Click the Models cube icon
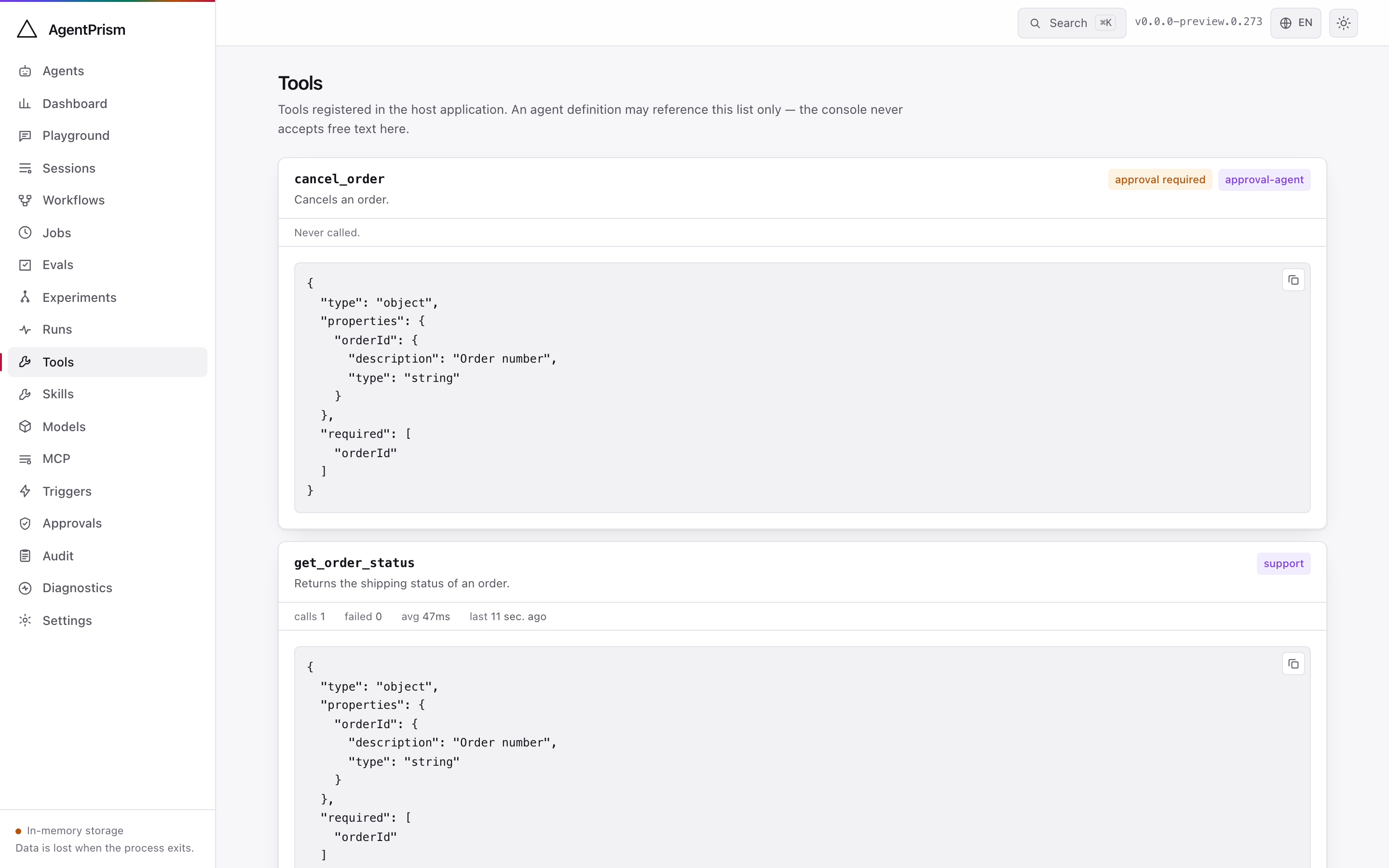 (x=25, y=427)
